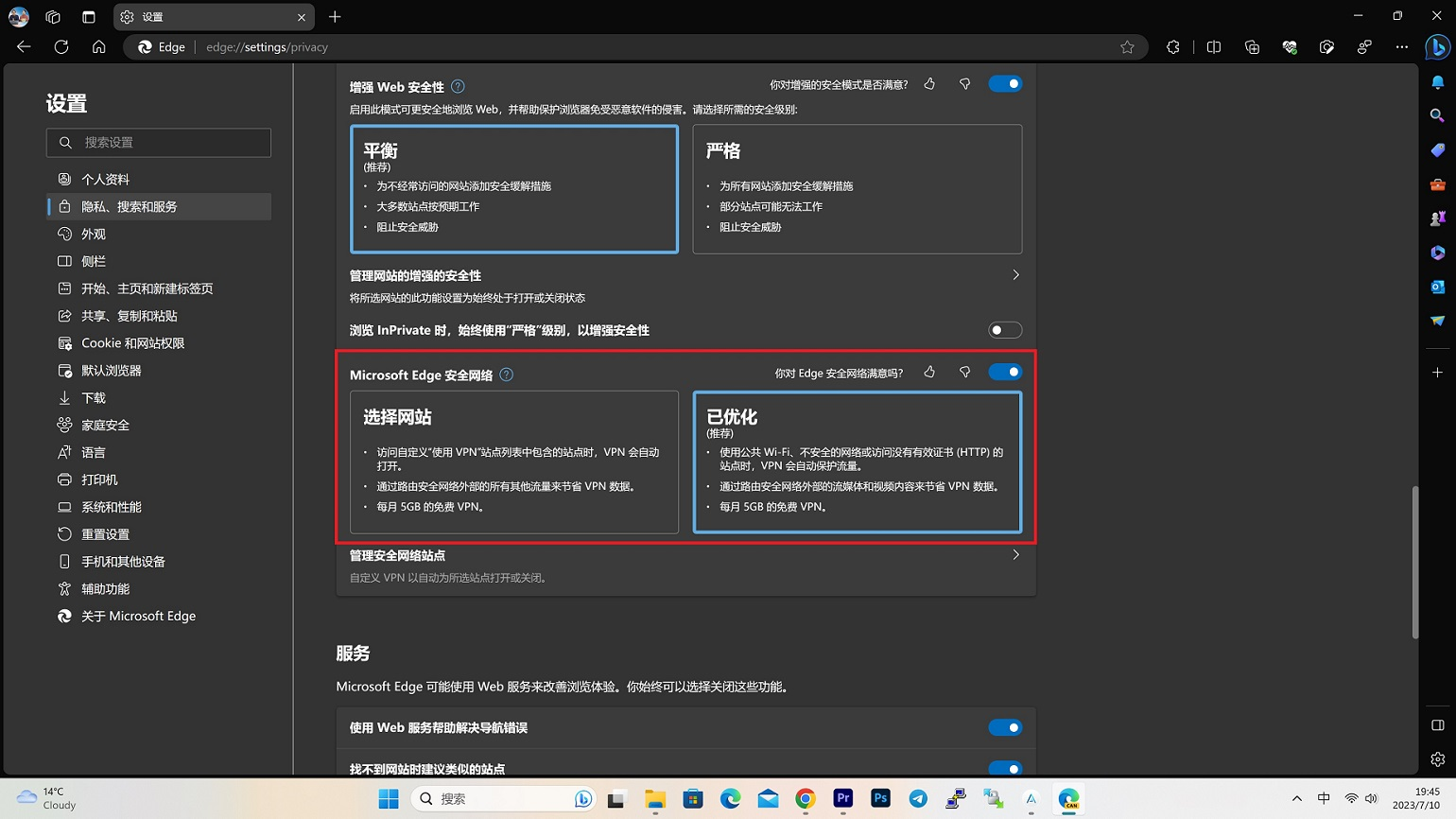This screenshot has width=1456, height=819.
Task: Open sidebar Search icon
Action: coord(1437,115)
